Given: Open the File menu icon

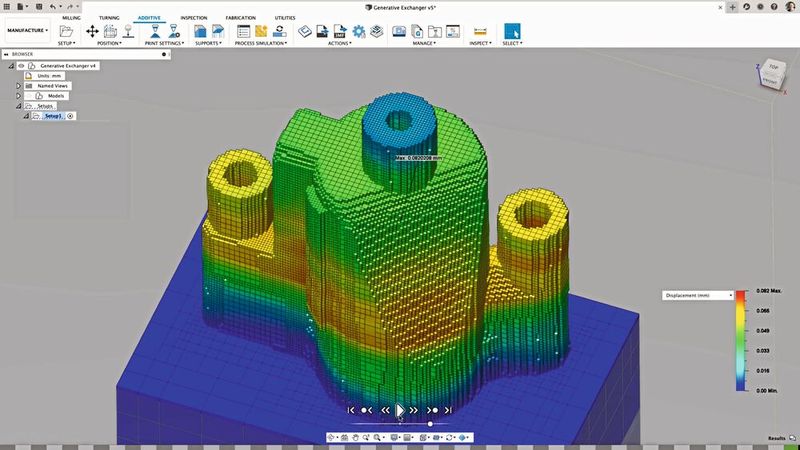Looking at the screenshot, I should (21, 7).
